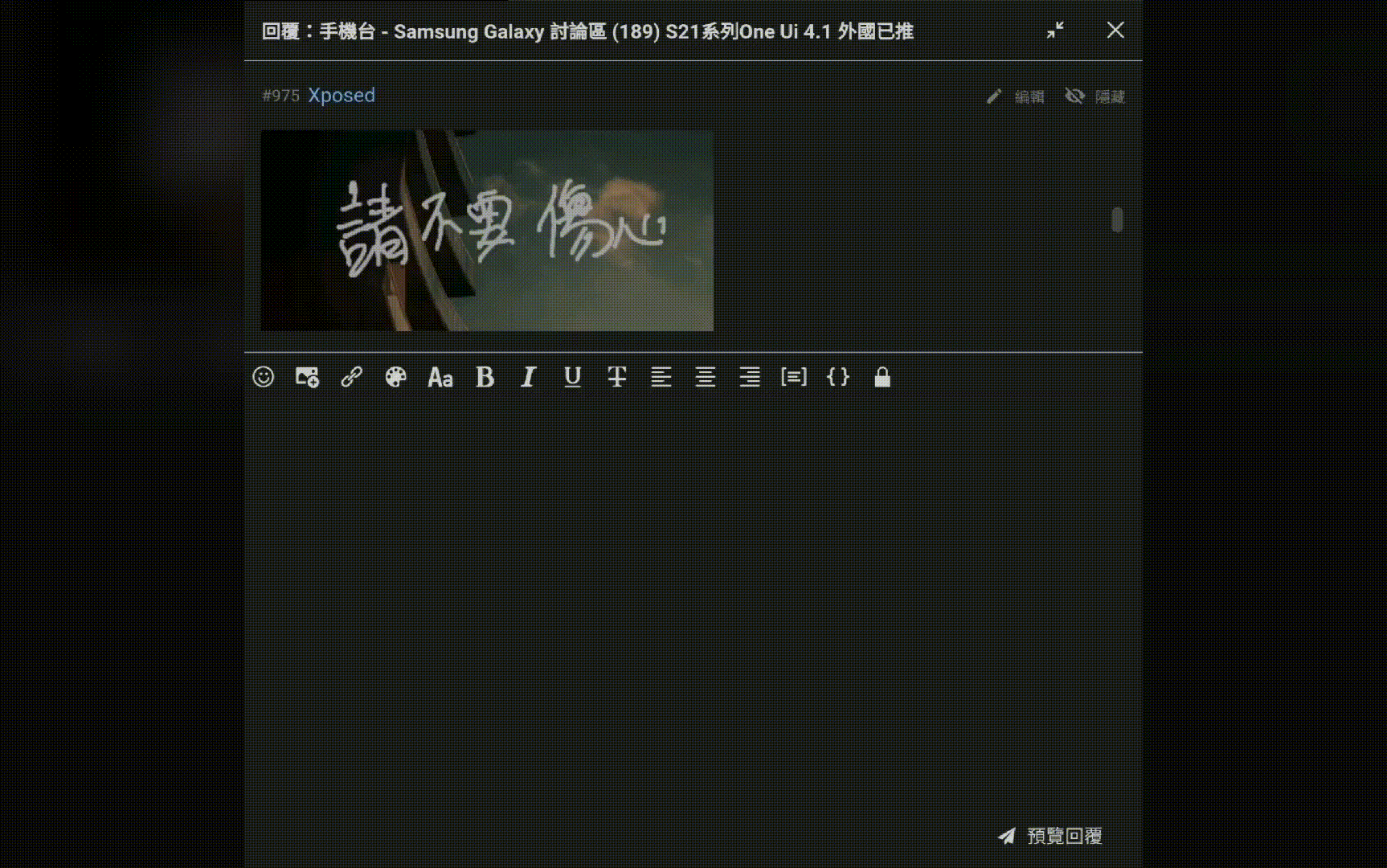Click the quoted image thumbnail
This screenshot has height=868, width=1387.
tap(487, 231)
